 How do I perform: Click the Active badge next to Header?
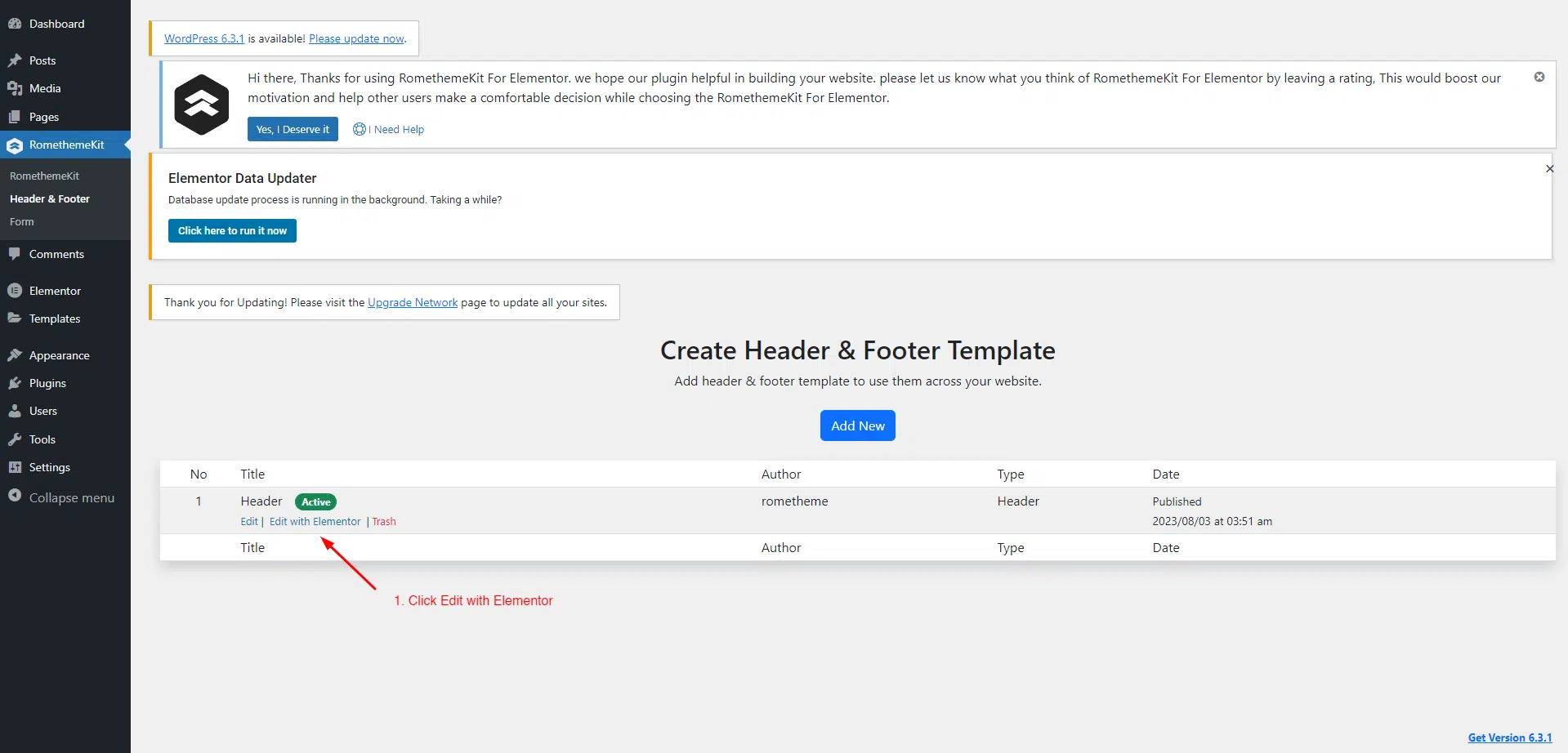click(316, 501)
